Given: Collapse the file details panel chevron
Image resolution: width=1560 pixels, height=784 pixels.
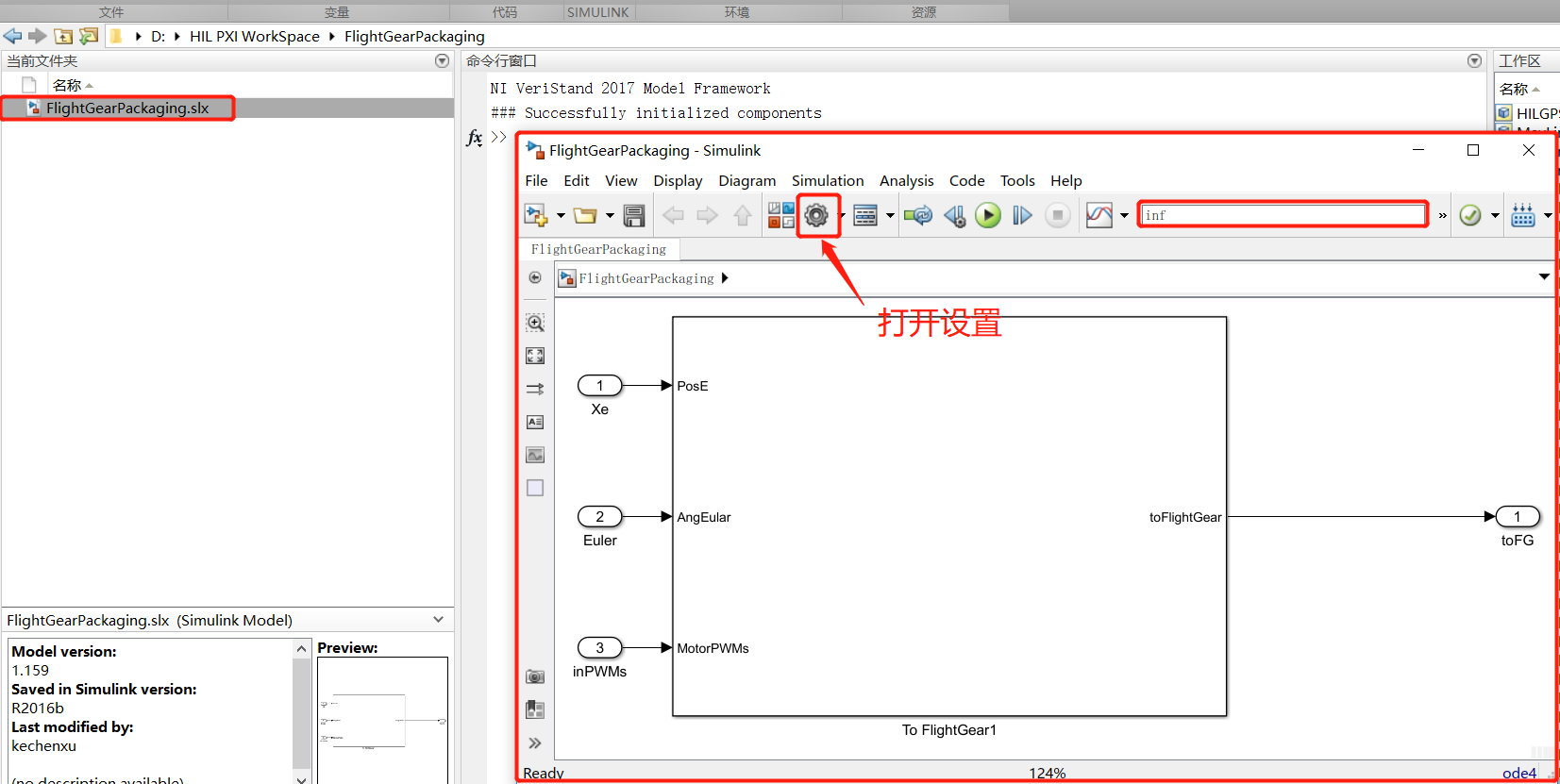Looking at the screenshot, I should pyautogui.click(x=438, y=620).
